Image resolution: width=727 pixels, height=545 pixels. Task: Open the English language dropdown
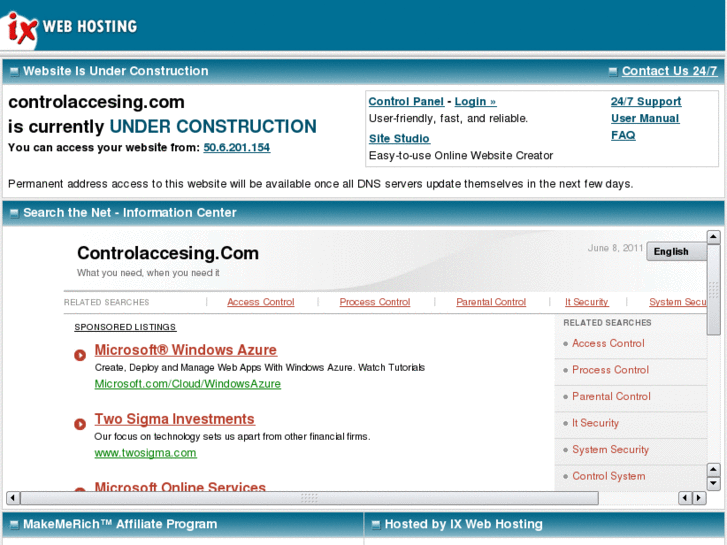(x=676, y=251)
